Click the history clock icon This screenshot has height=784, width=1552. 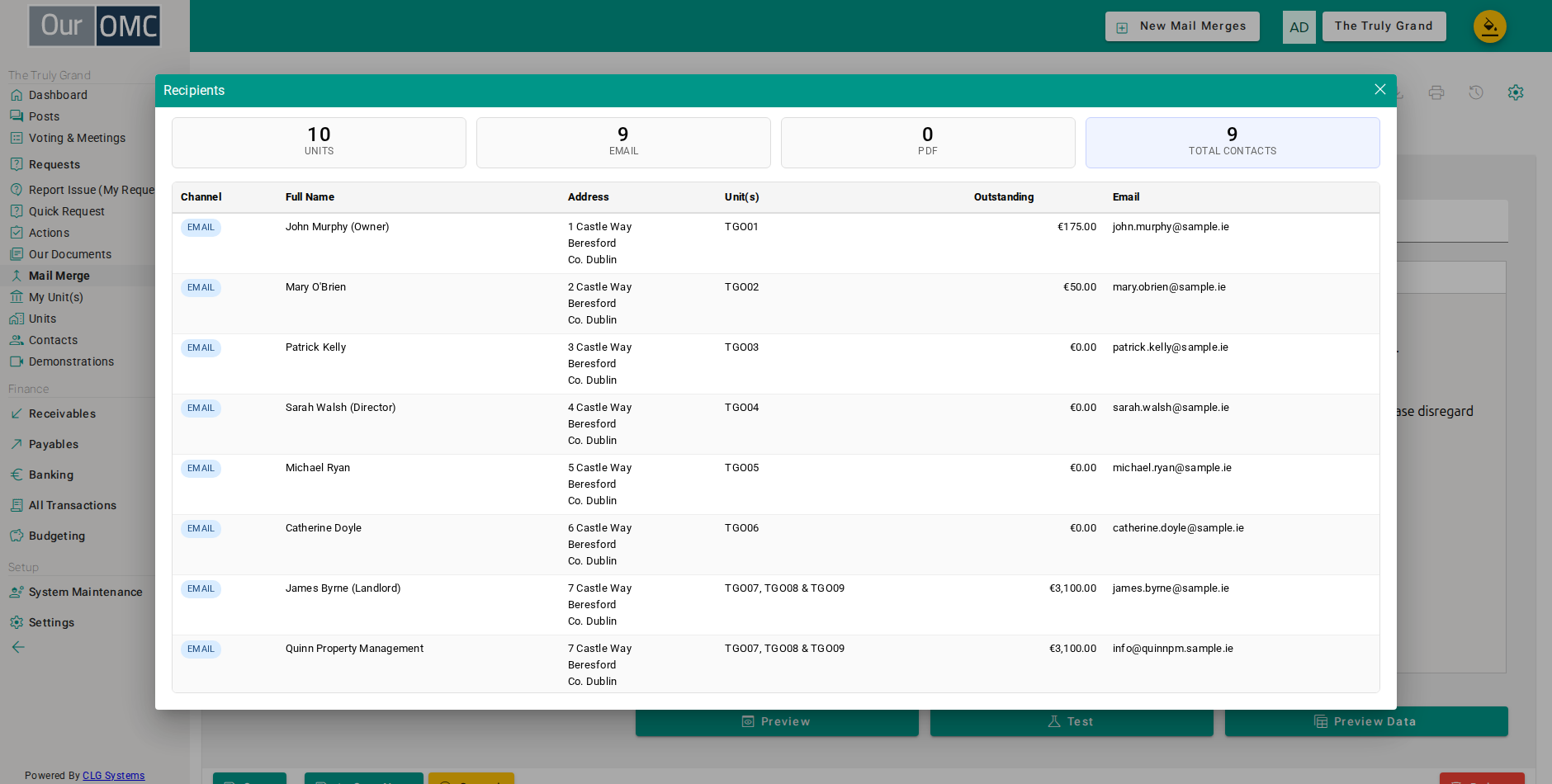1476,92
